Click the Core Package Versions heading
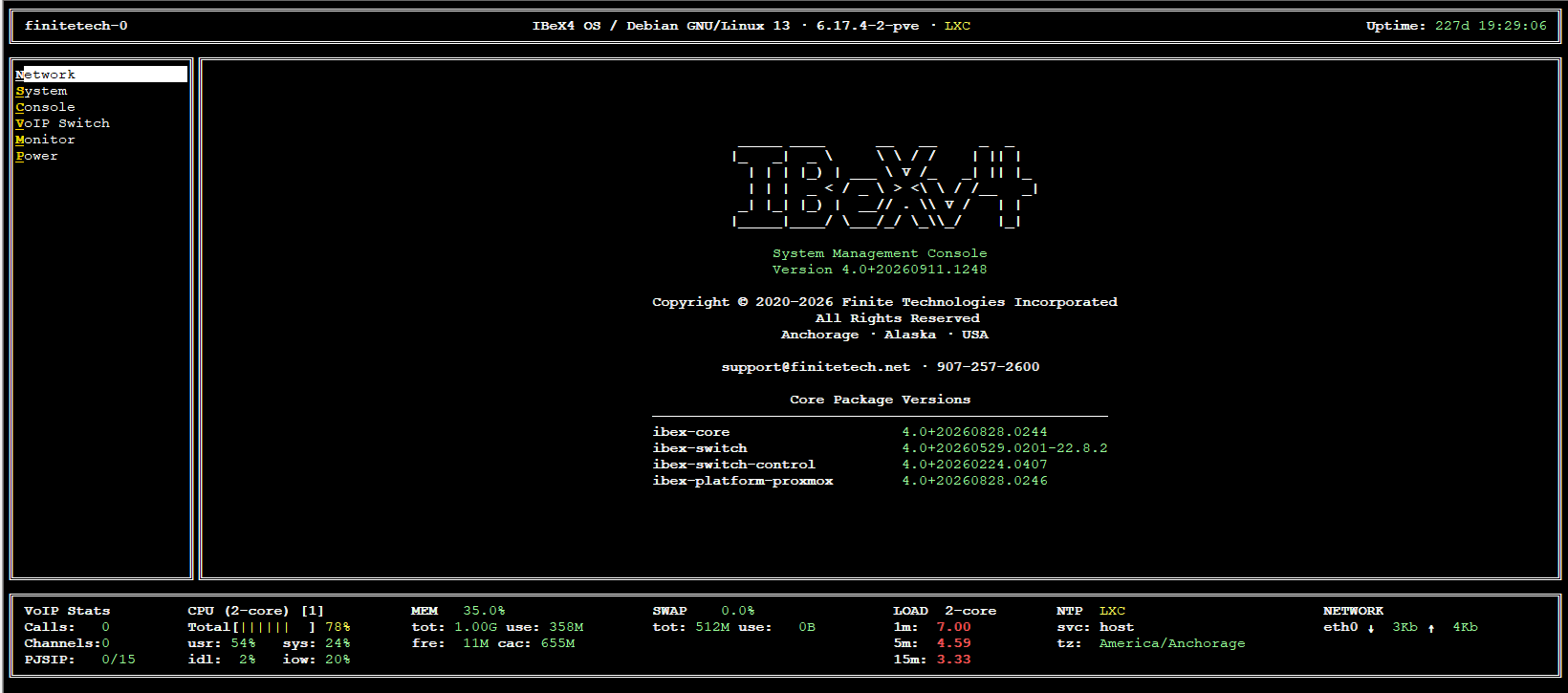The width and height of the screenshot is (1568, 693). point(880,400)
